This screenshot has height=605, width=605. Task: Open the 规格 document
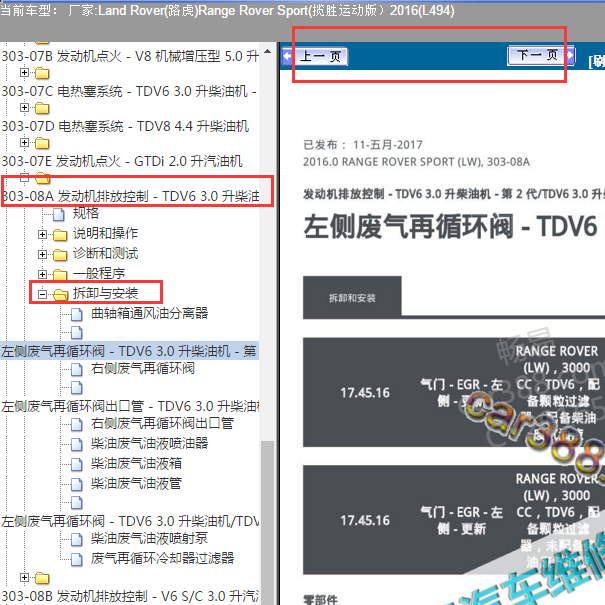pyautogui.click(x=86, y=213)
